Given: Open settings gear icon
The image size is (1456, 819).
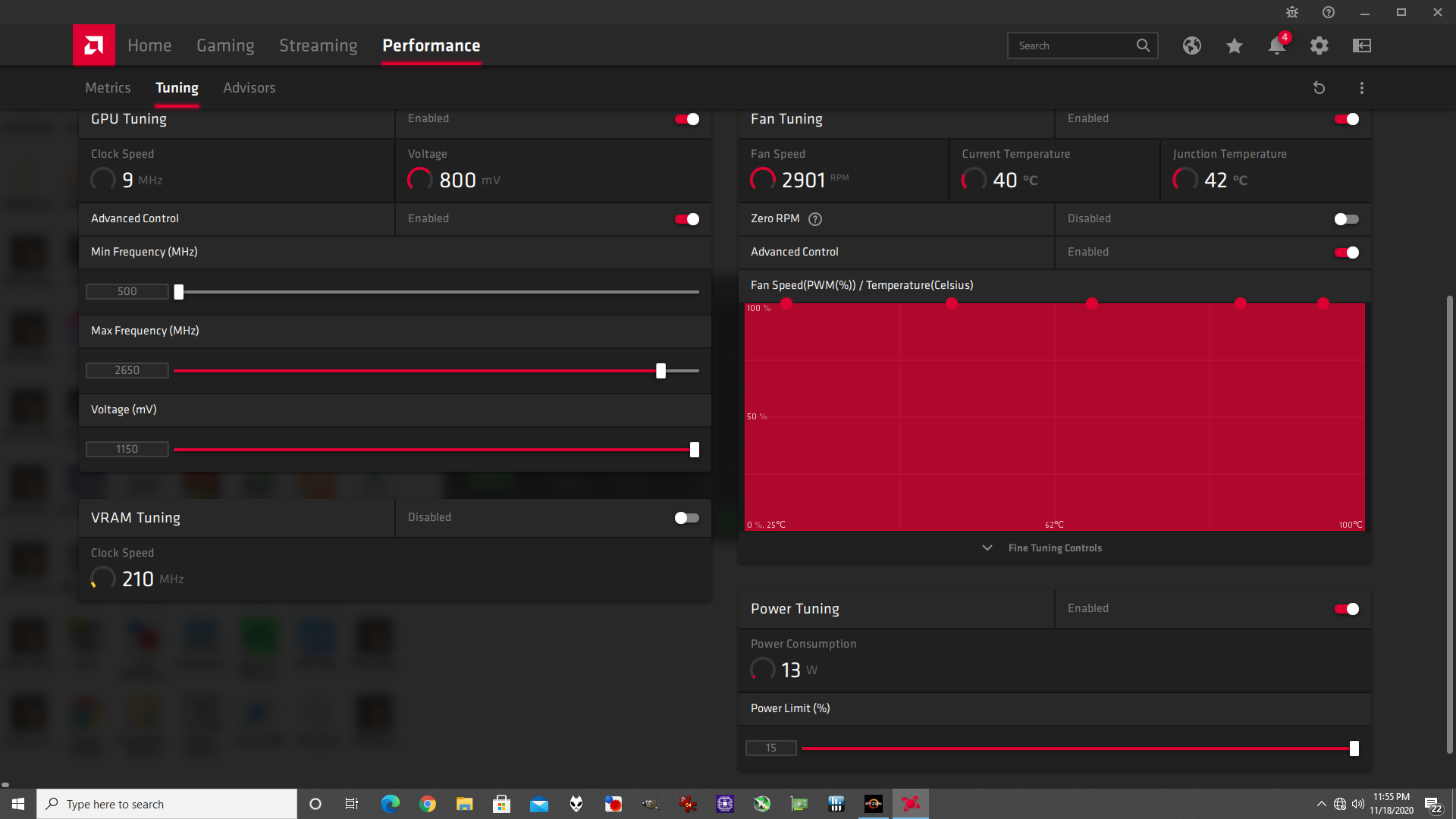Looking at the screenshot, I should click(x=1319, y=45).
